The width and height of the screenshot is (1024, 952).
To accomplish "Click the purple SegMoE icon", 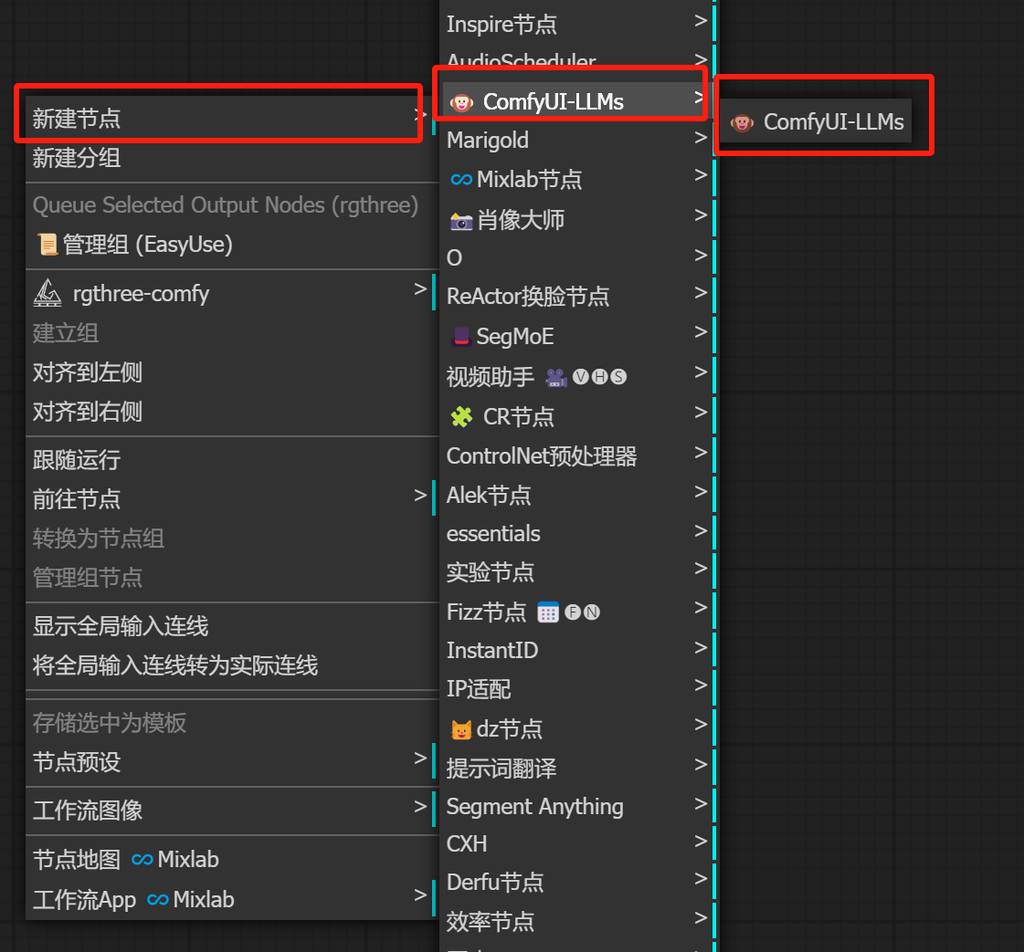I will click(461, 337).
